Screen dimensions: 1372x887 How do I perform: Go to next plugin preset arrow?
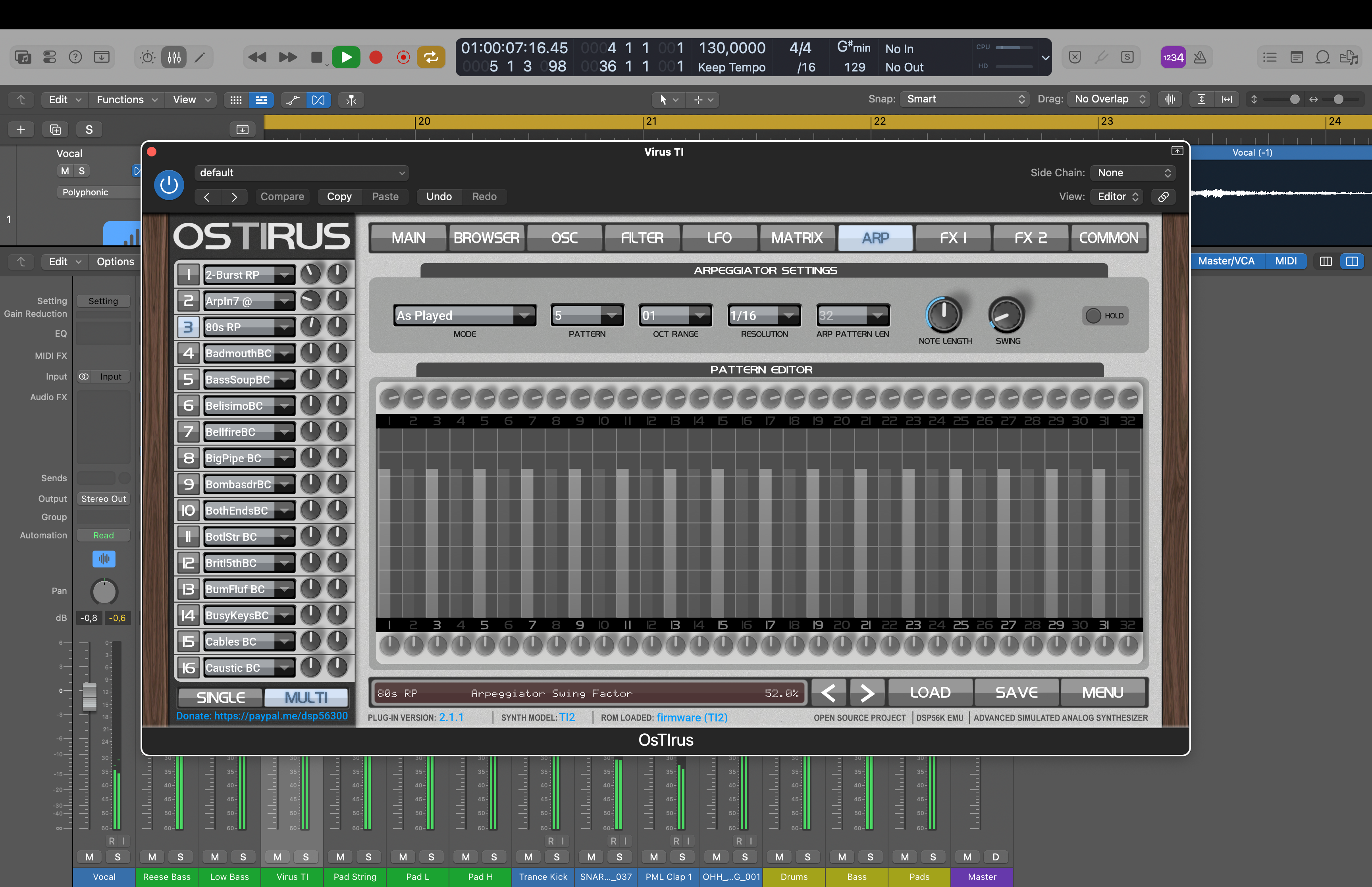pos(234,197)
